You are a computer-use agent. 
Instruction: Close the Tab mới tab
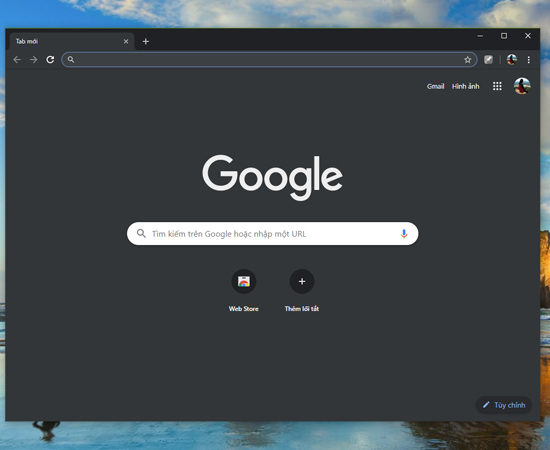(x=126, y=41)
